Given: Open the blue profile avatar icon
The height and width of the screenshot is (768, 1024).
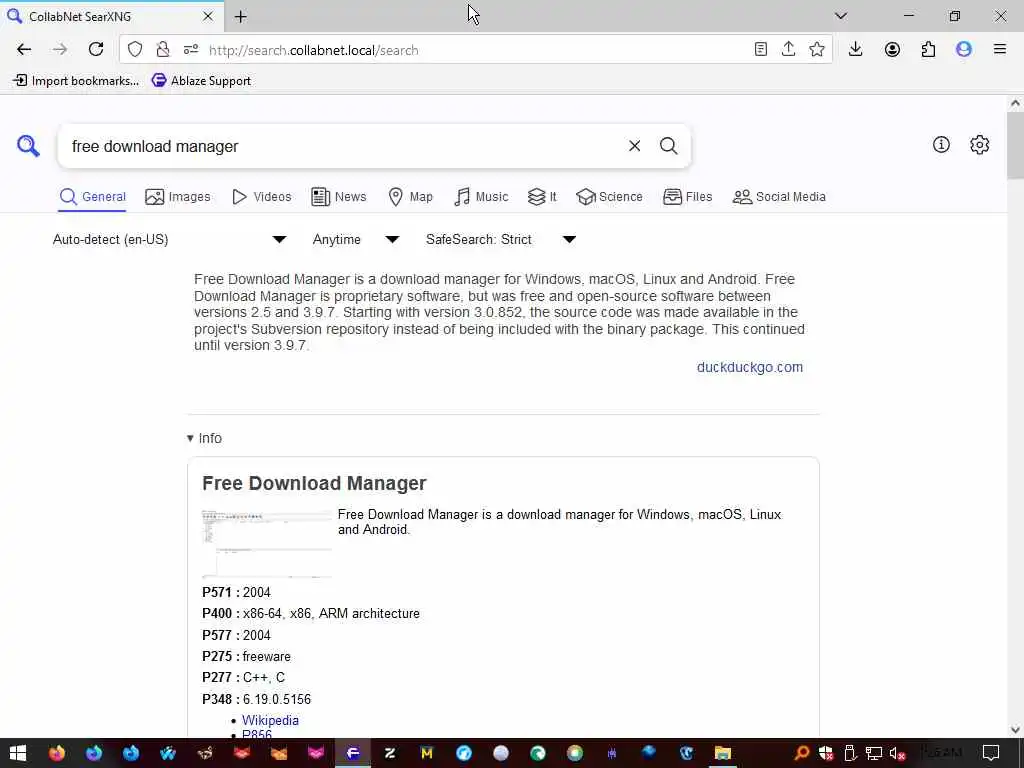Looking at the screenshot, I should [964, 50].
